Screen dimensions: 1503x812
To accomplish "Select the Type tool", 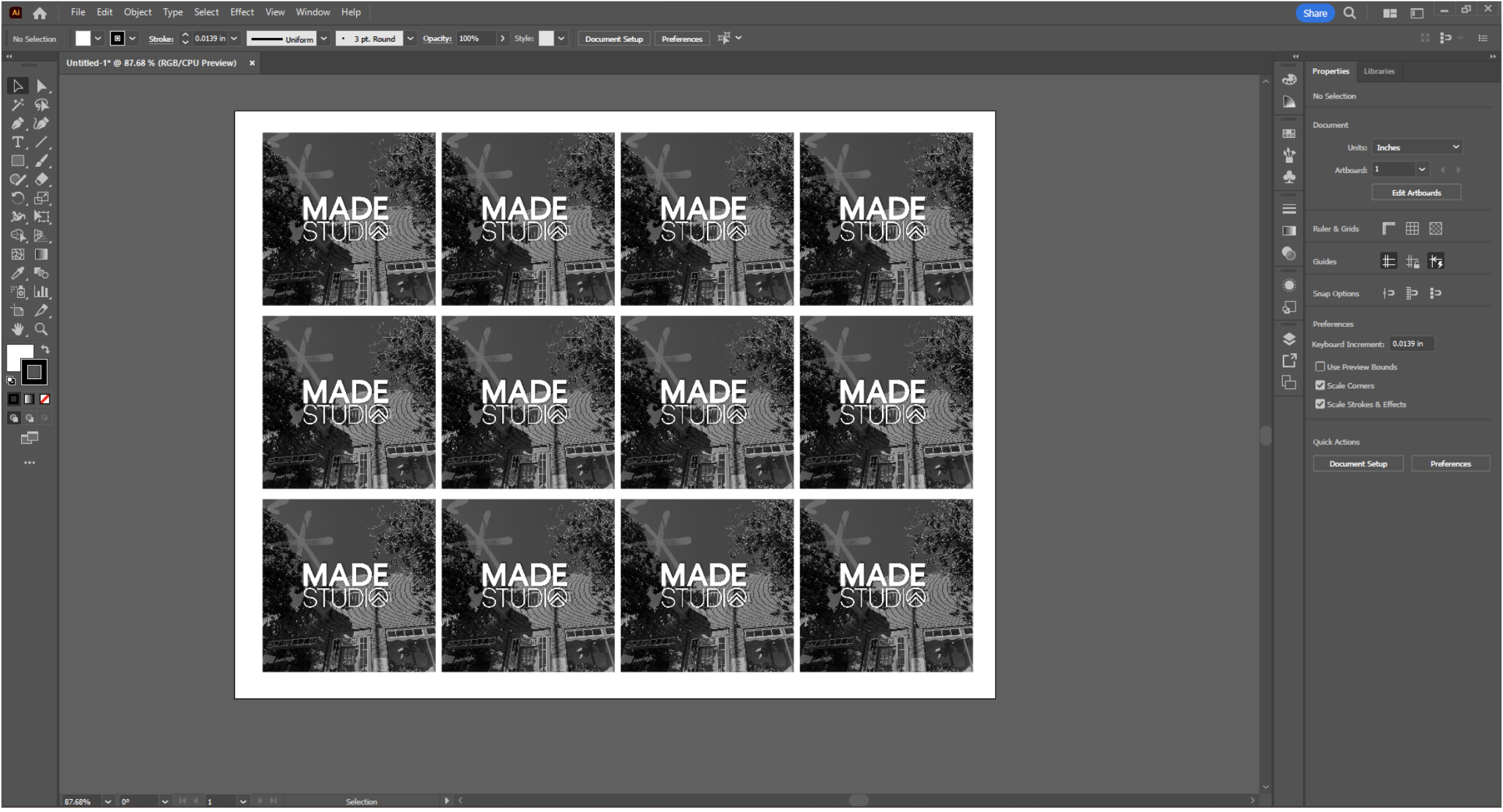I will pos(18,142).
